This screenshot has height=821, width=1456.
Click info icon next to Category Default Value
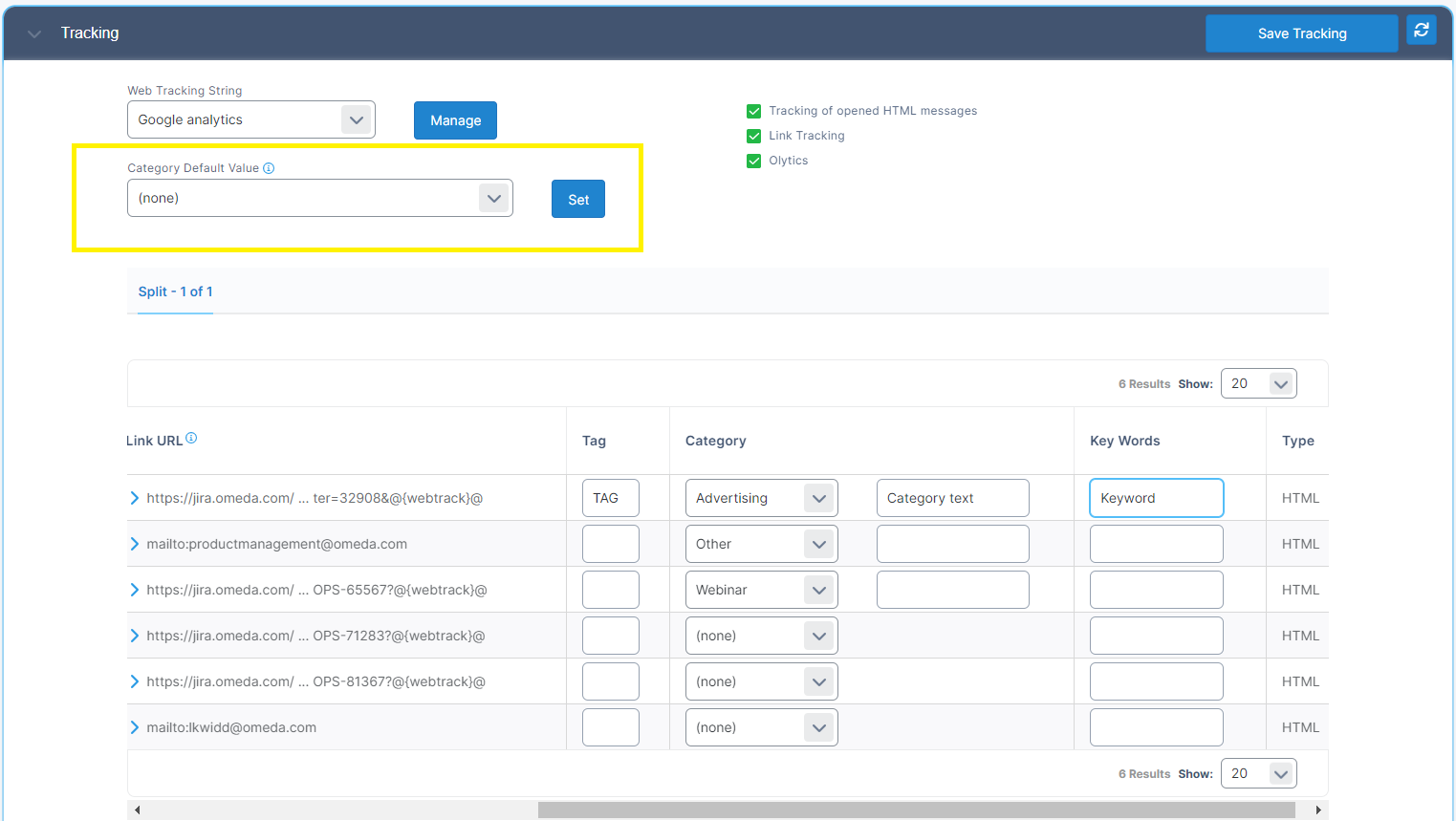coord(269,168)
